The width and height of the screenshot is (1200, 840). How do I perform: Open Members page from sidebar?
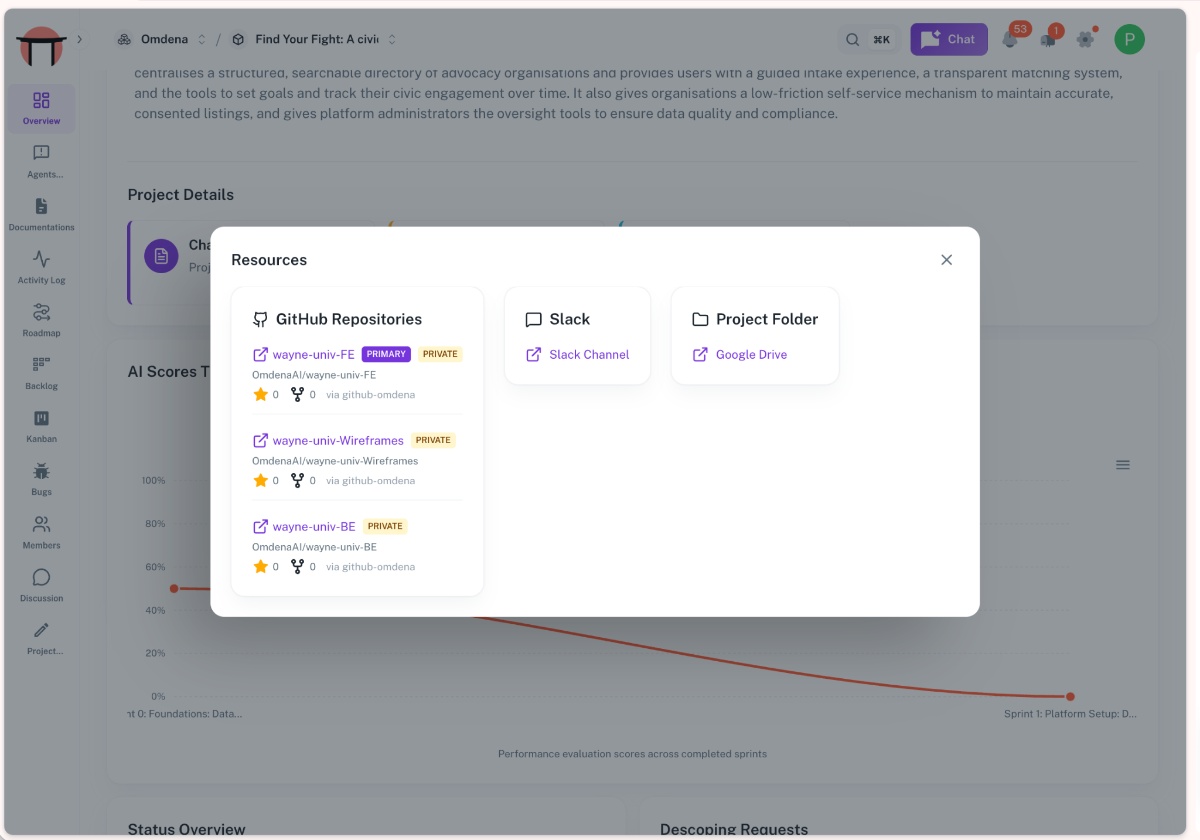(41, 532)
